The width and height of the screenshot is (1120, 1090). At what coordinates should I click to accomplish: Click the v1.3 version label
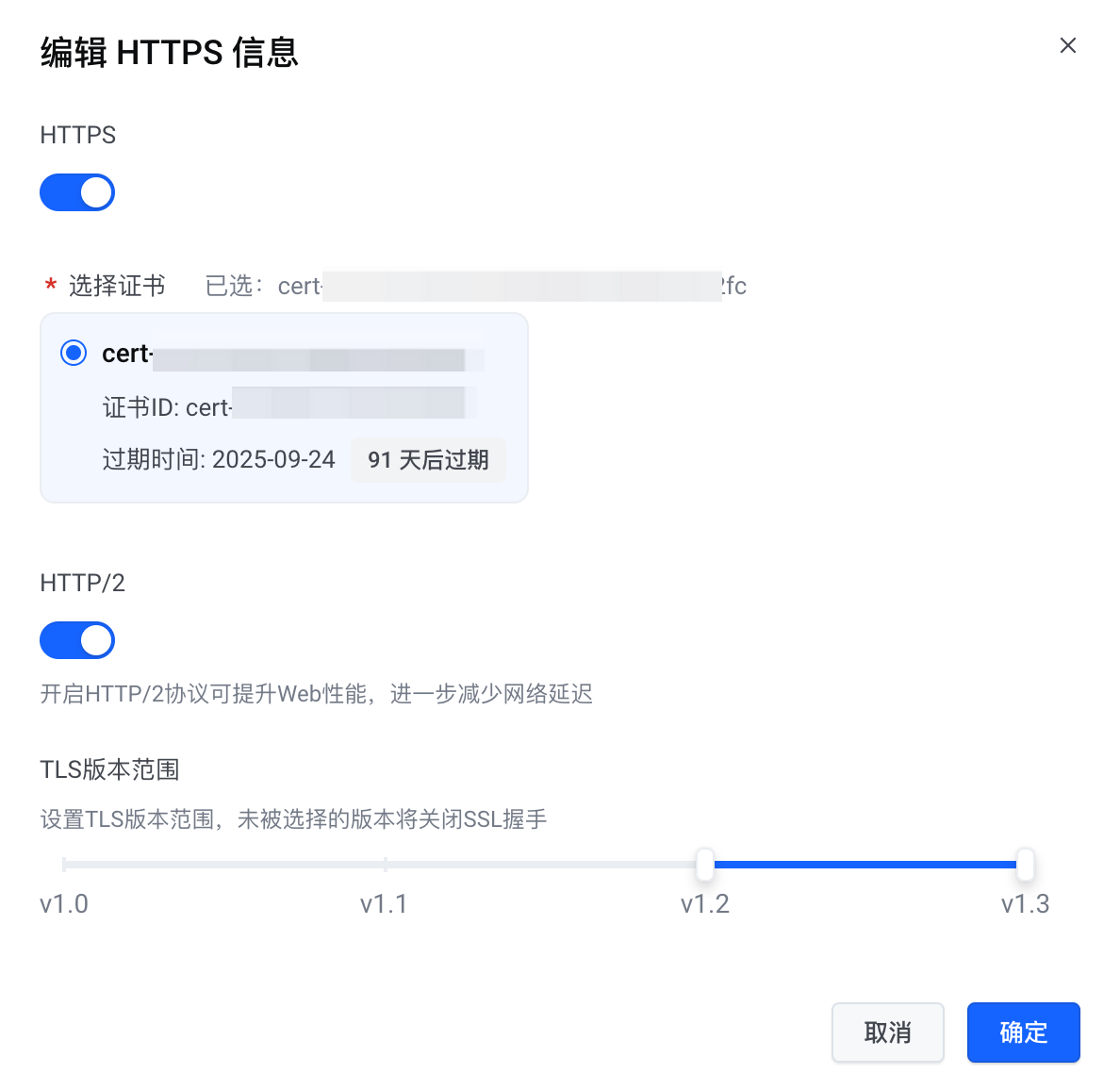pos(1025,904)
